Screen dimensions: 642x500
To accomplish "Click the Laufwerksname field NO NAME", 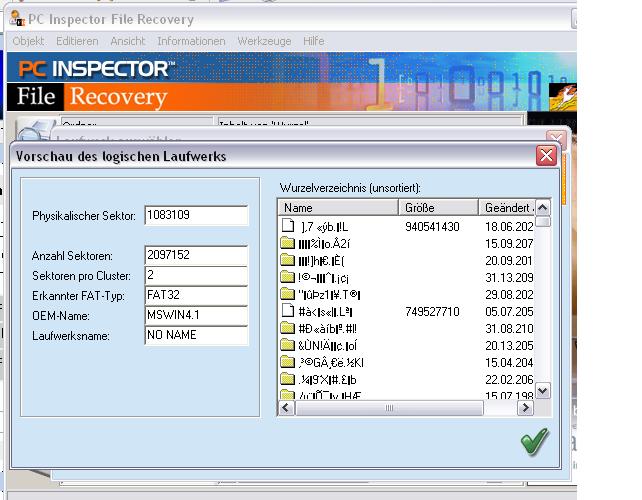I will 196,336.
